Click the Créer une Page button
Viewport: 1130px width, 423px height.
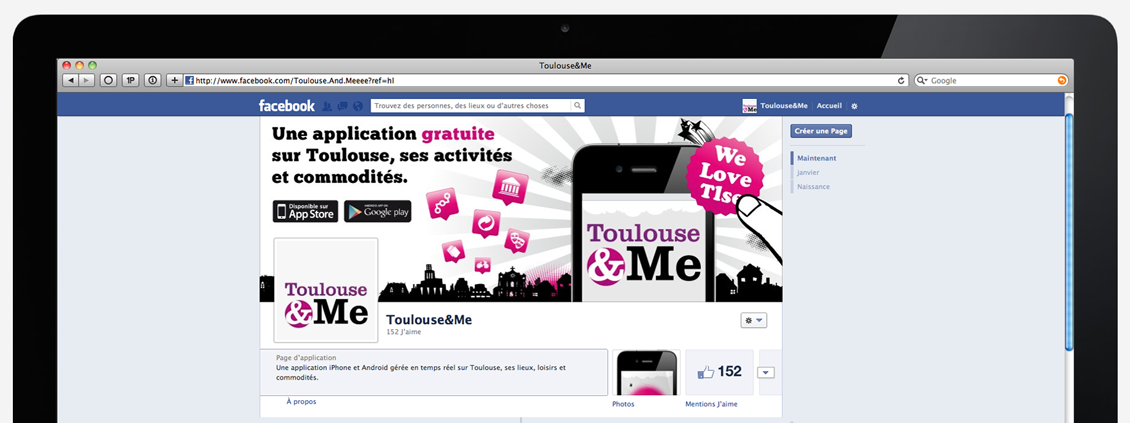coord(821,131)
